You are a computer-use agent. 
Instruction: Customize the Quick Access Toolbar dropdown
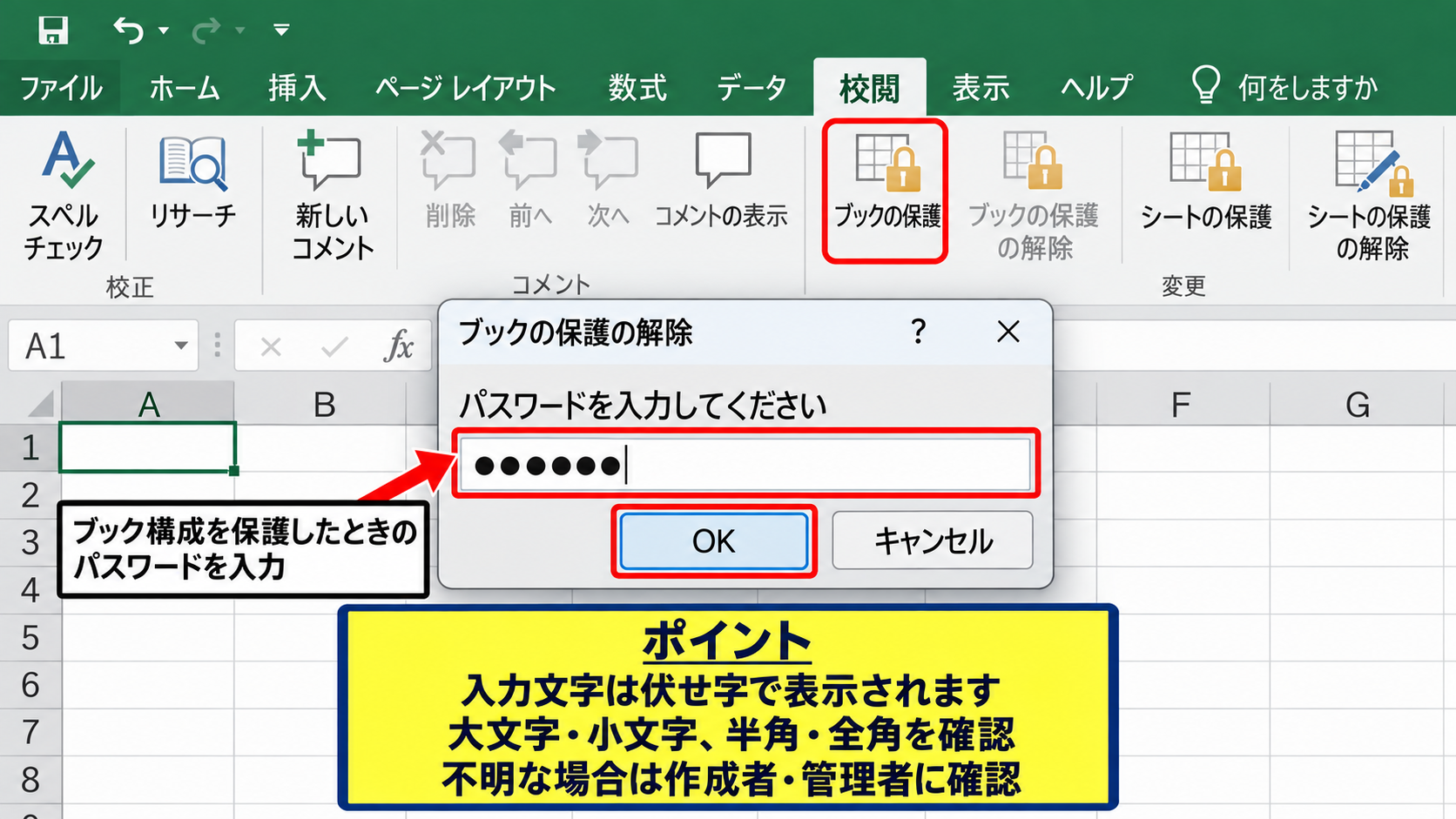(x=281, y=30)
